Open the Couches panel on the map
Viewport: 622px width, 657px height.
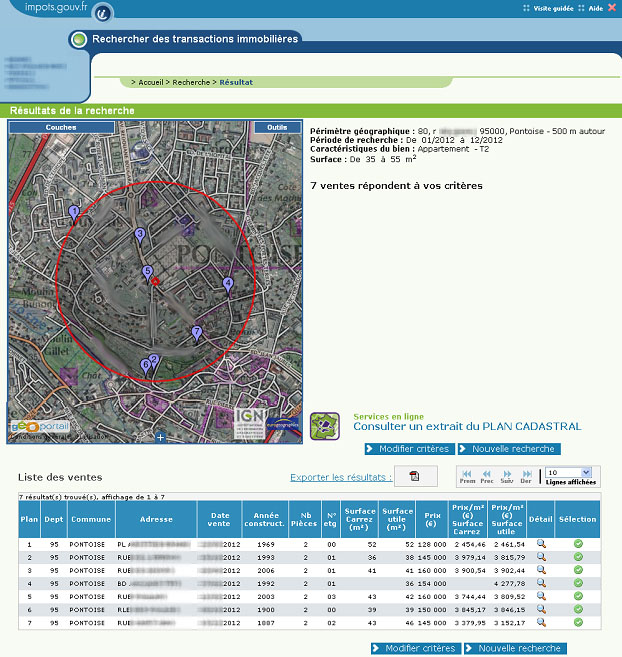pos(61,127)
